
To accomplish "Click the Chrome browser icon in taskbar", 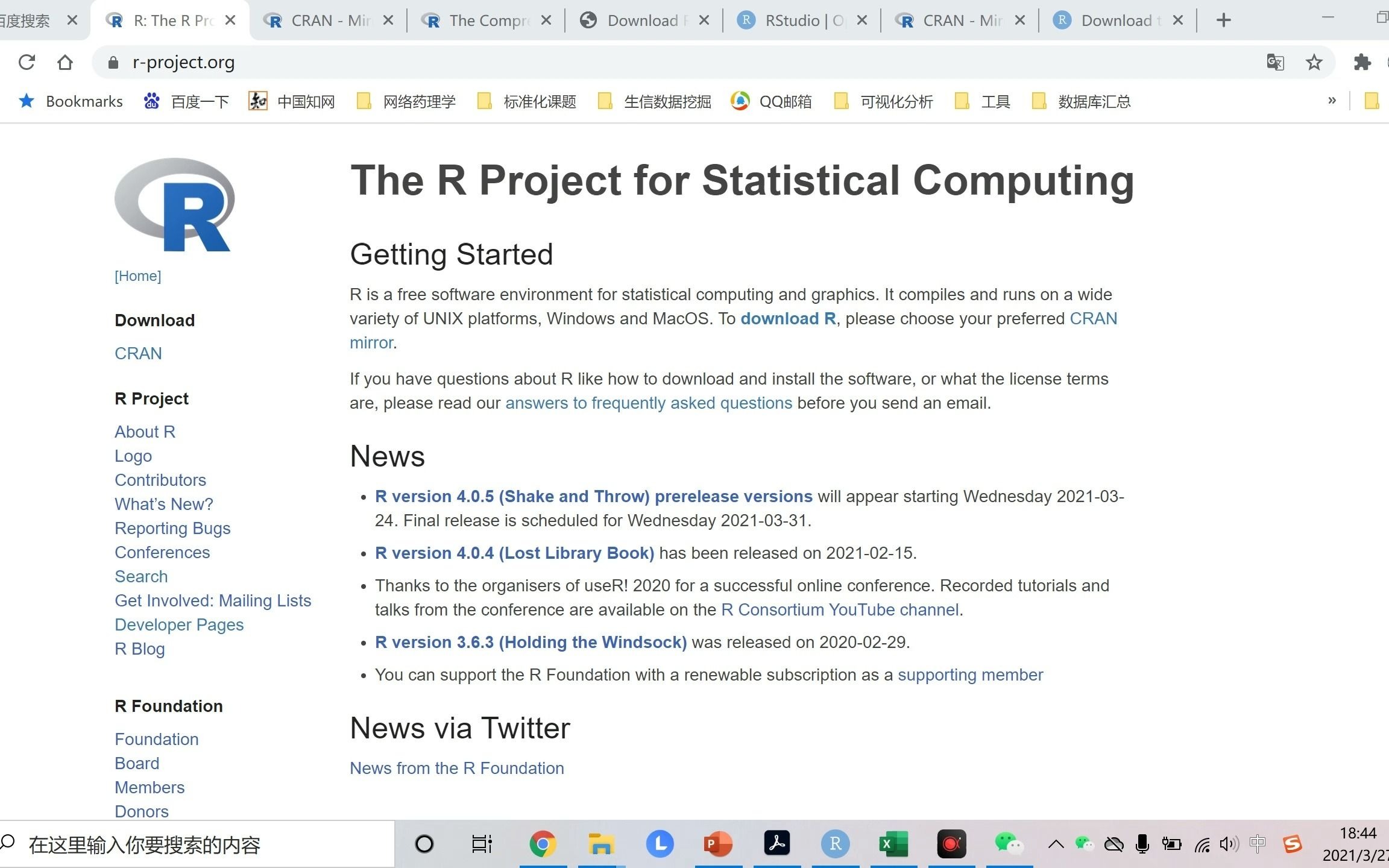I will (x=540, y=844).
